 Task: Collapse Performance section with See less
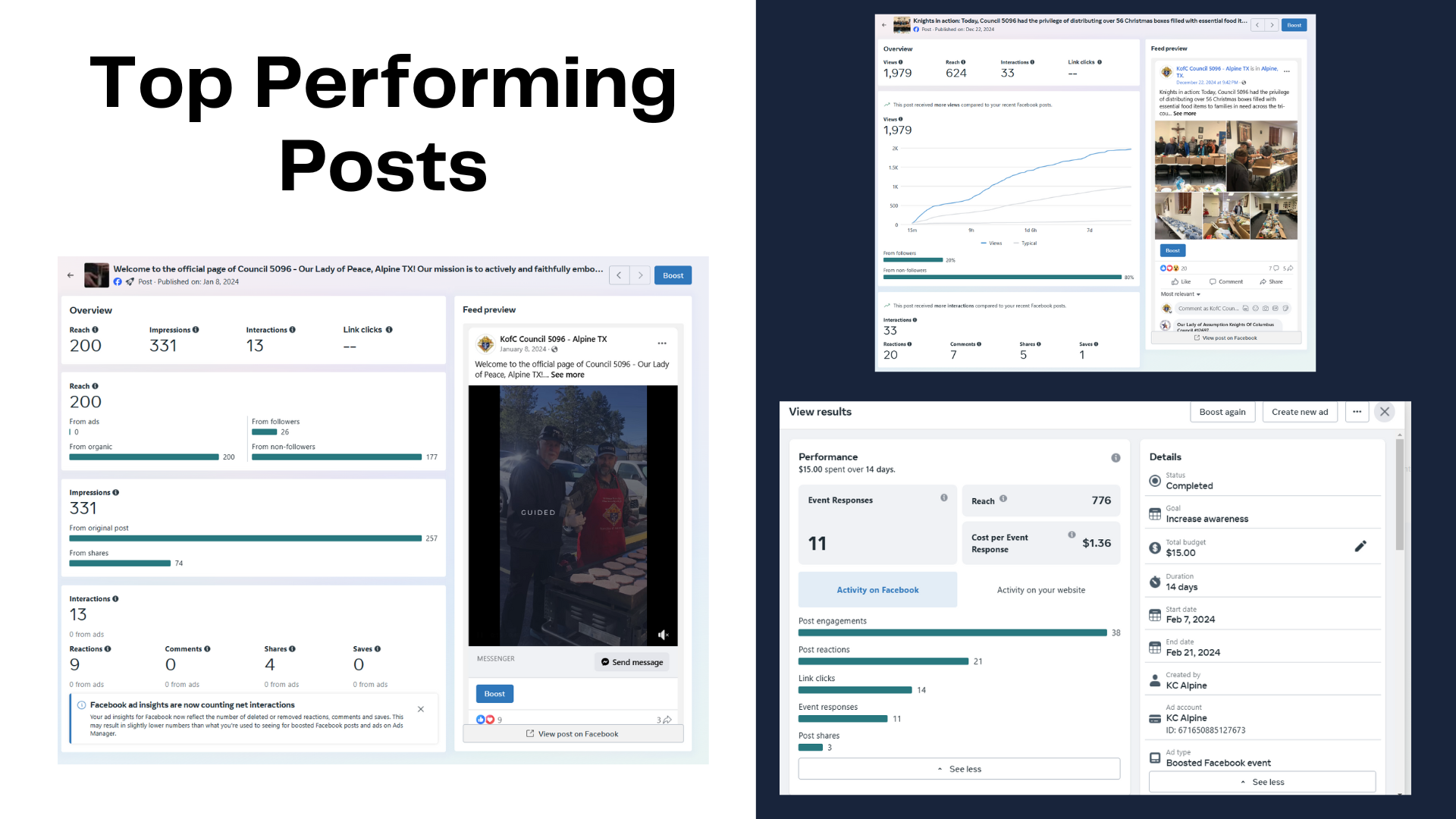tap(959, 769)
